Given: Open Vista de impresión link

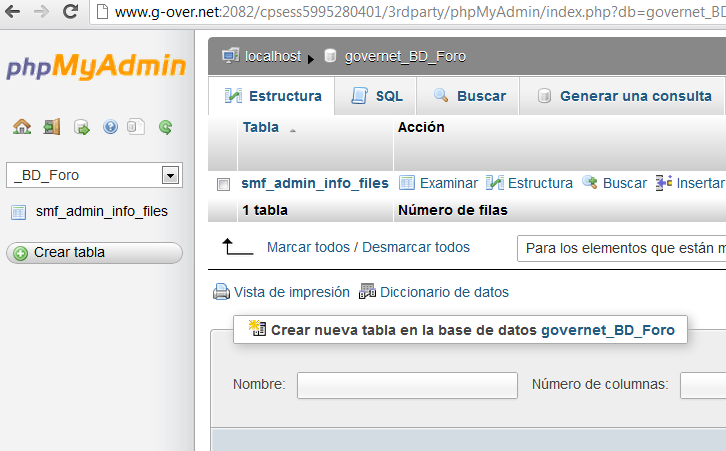Looking at the screenshot, I should [292, 292].
